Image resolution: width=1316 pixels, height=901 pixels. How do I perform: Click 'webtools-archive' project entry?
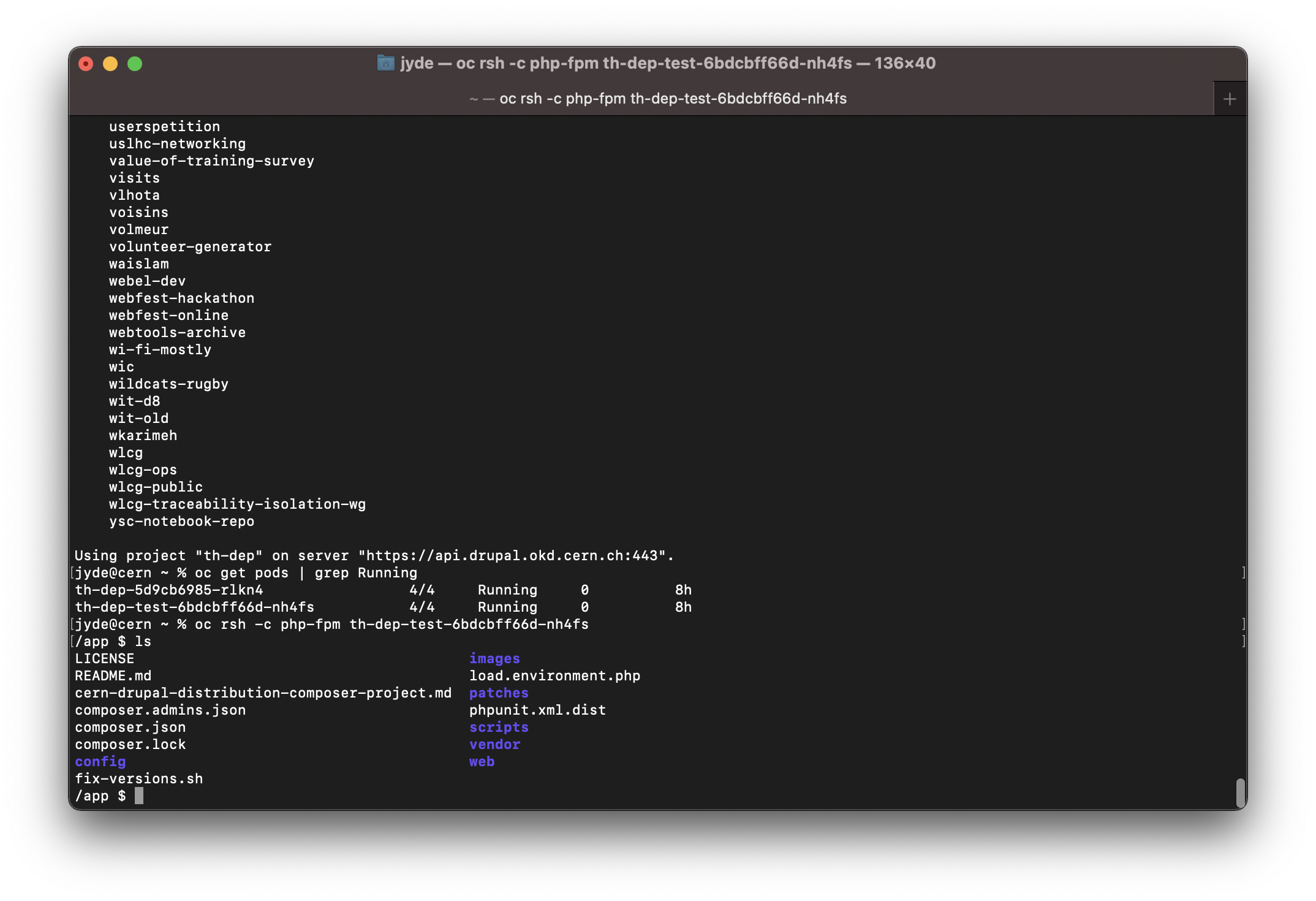click(178, 333)
